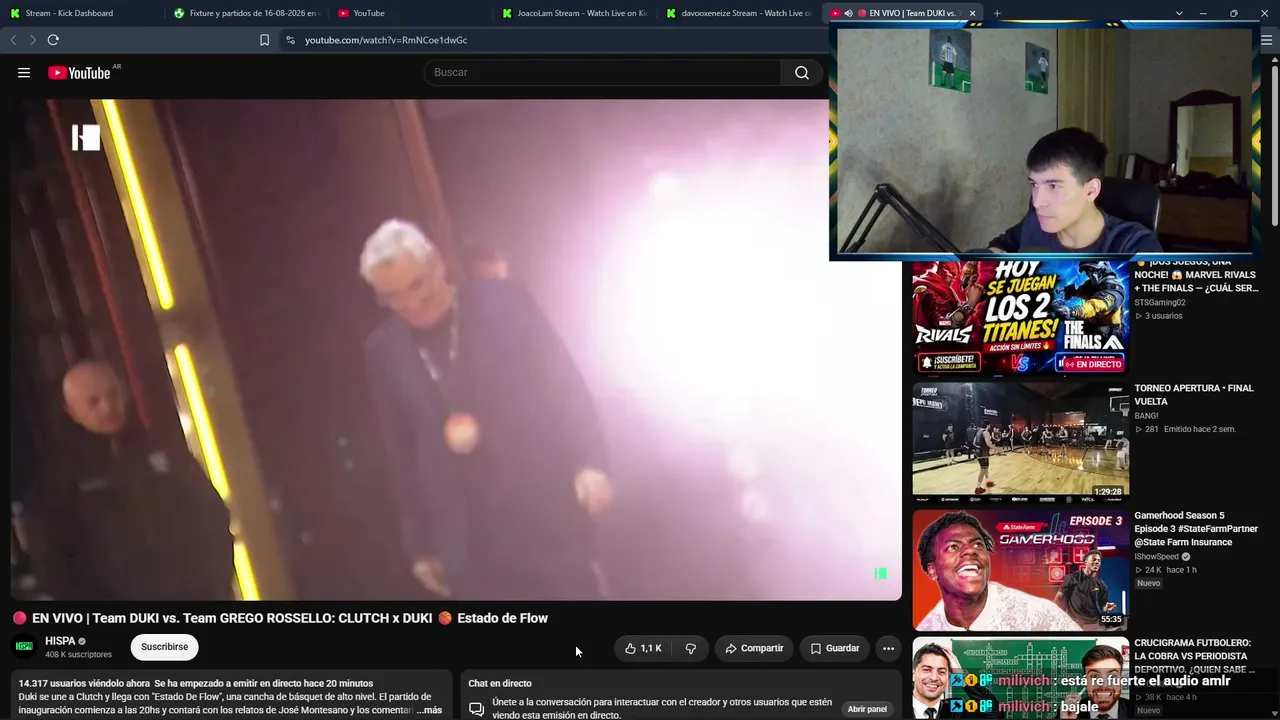
Task: Click the search magnifier button
Action: [802, 73]
